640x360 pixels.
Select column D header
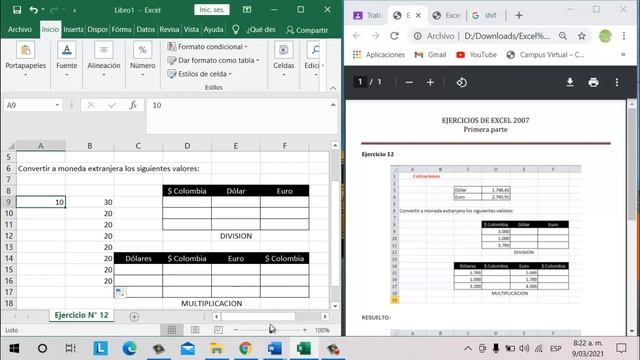click(187, 146)
